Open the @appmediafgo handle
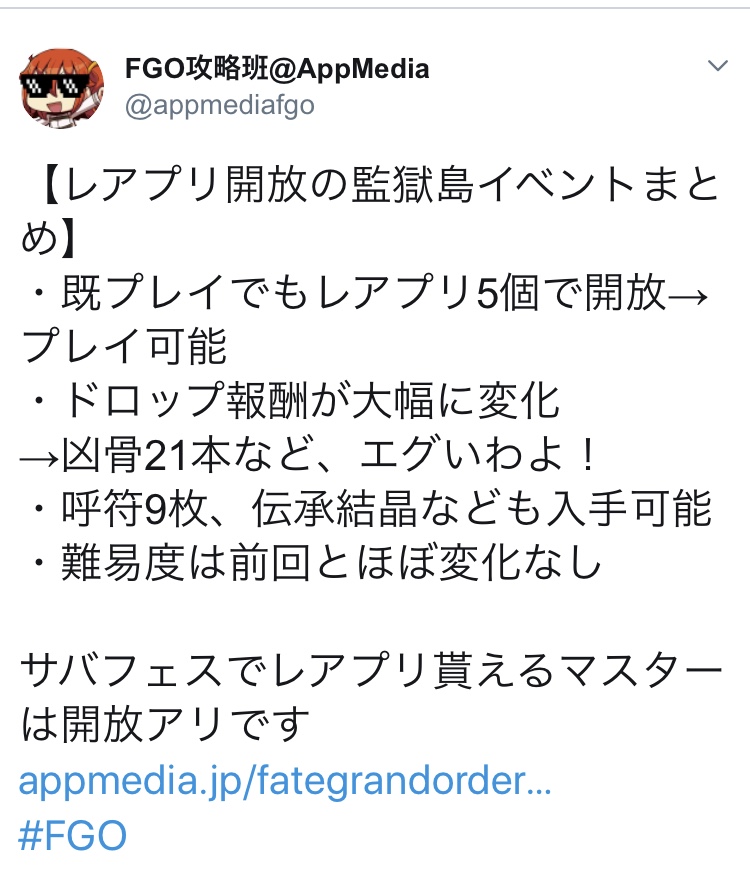The width and height of the screenshot is (750, 893). (x=219, y=105)
